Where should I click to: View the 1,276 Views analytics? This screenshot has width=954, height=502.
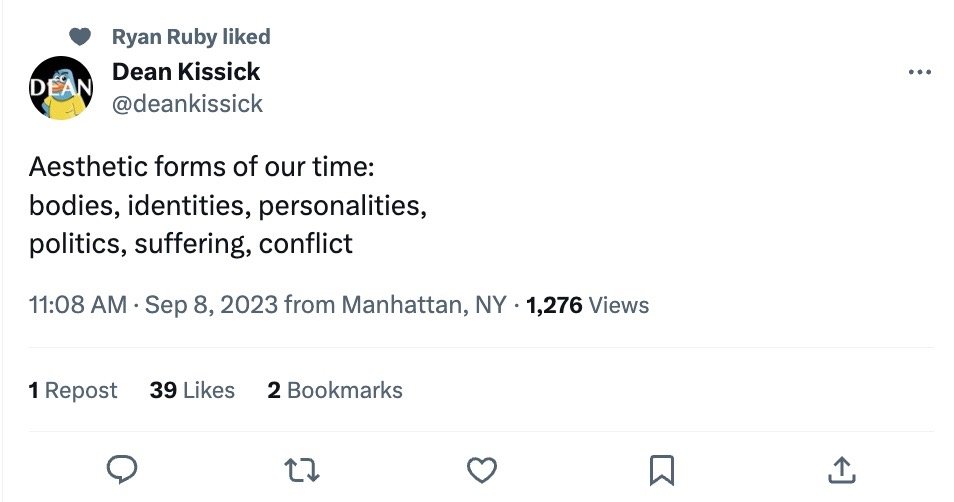587,305
